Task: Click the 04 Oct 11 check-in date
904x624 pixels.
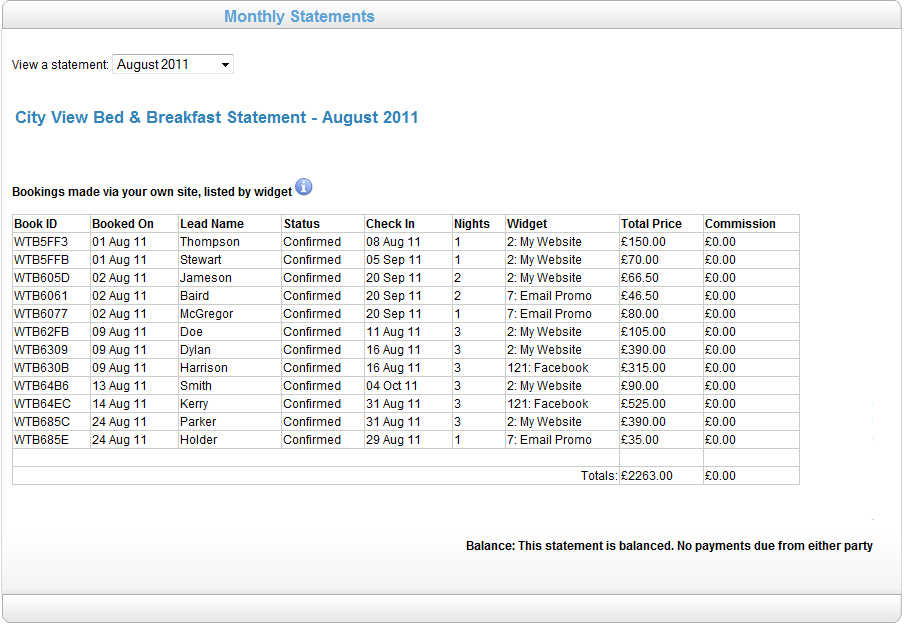Action: pos(393,386)
